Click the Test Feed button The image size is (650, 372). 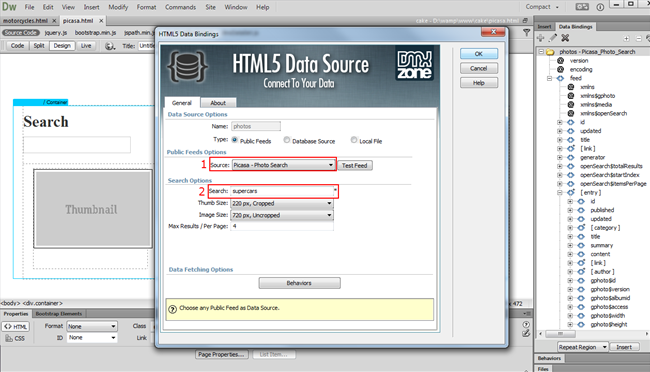pos(355,165)
